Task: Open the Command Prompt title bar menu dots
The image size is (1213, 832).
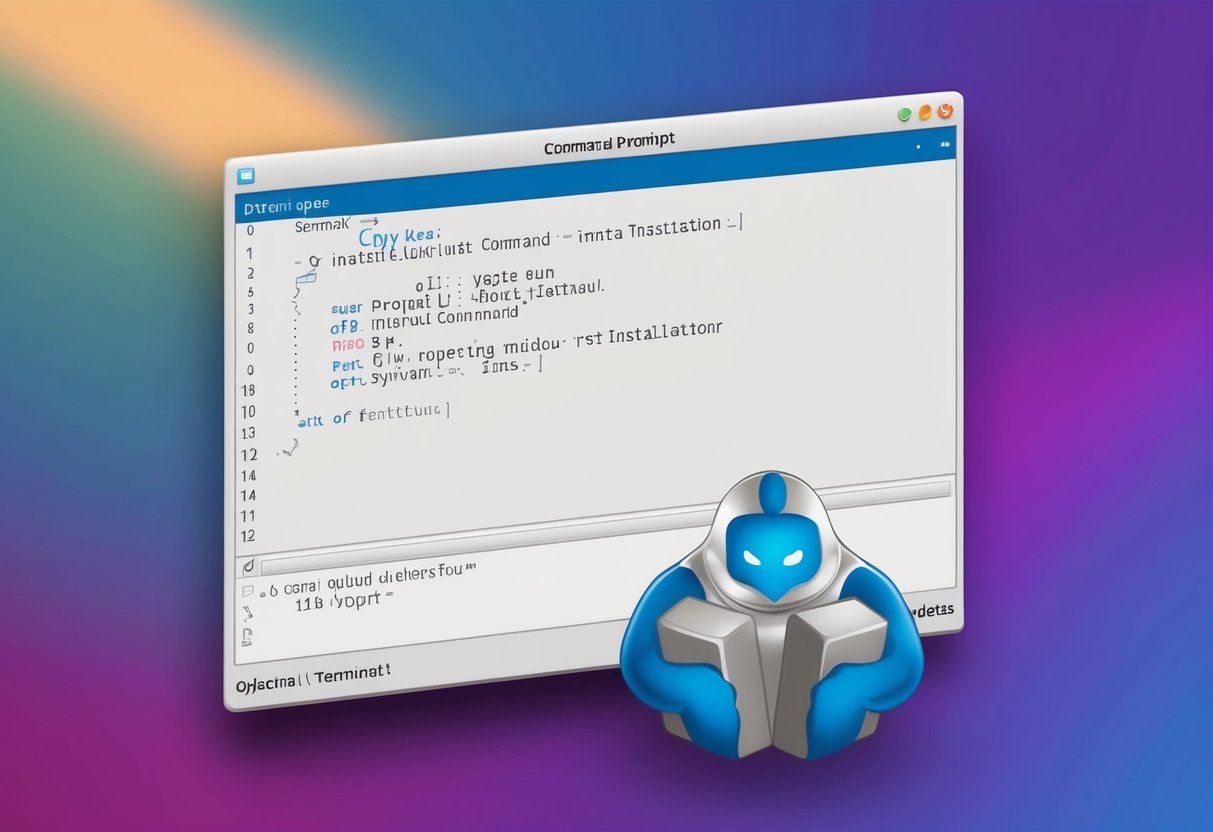Action: click(x=941, y=145)
